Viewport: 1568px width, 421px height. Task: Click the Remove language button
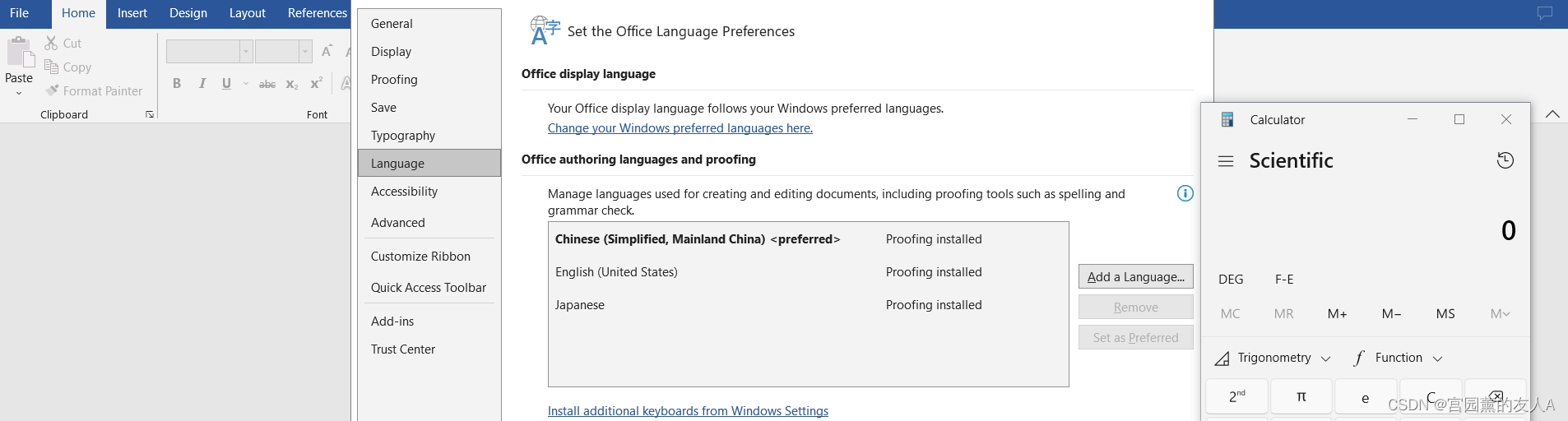[x=1135, y=307]
